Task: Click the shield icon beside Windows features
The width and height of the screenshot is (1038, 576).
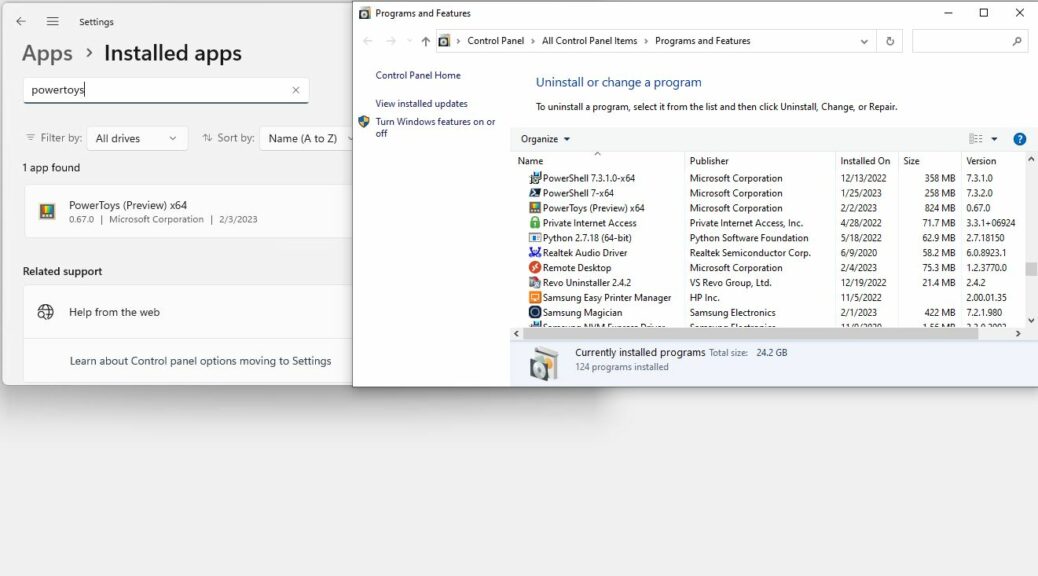Action: click(x=363, y=122)
